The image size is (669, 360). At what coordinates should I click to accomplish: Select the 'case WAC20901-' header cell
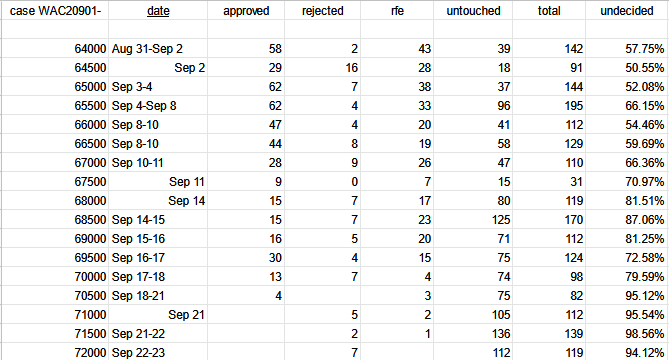point(55,11)
